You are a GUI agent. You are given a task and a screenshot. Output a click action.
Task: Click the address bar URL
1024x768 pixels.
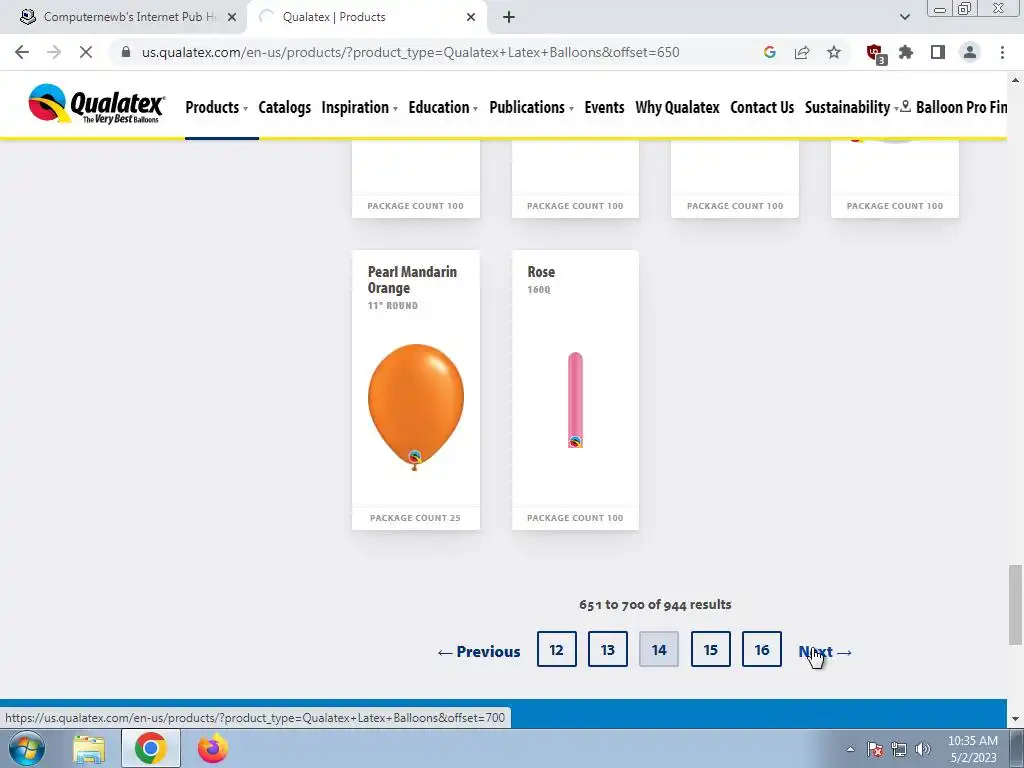click(x=411, y=52)
